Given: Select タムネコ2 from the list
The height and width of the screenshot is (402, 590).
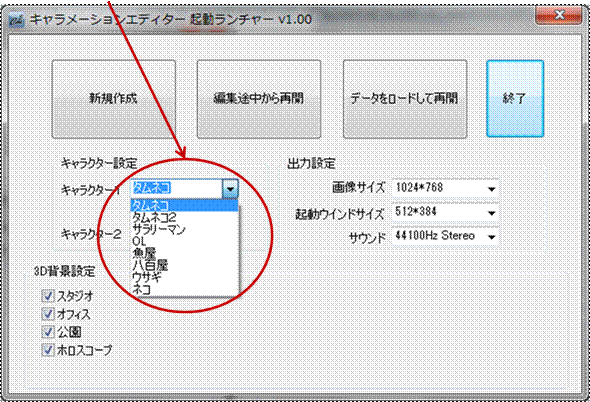Looking at the screenshot, I should coord(184,218).
